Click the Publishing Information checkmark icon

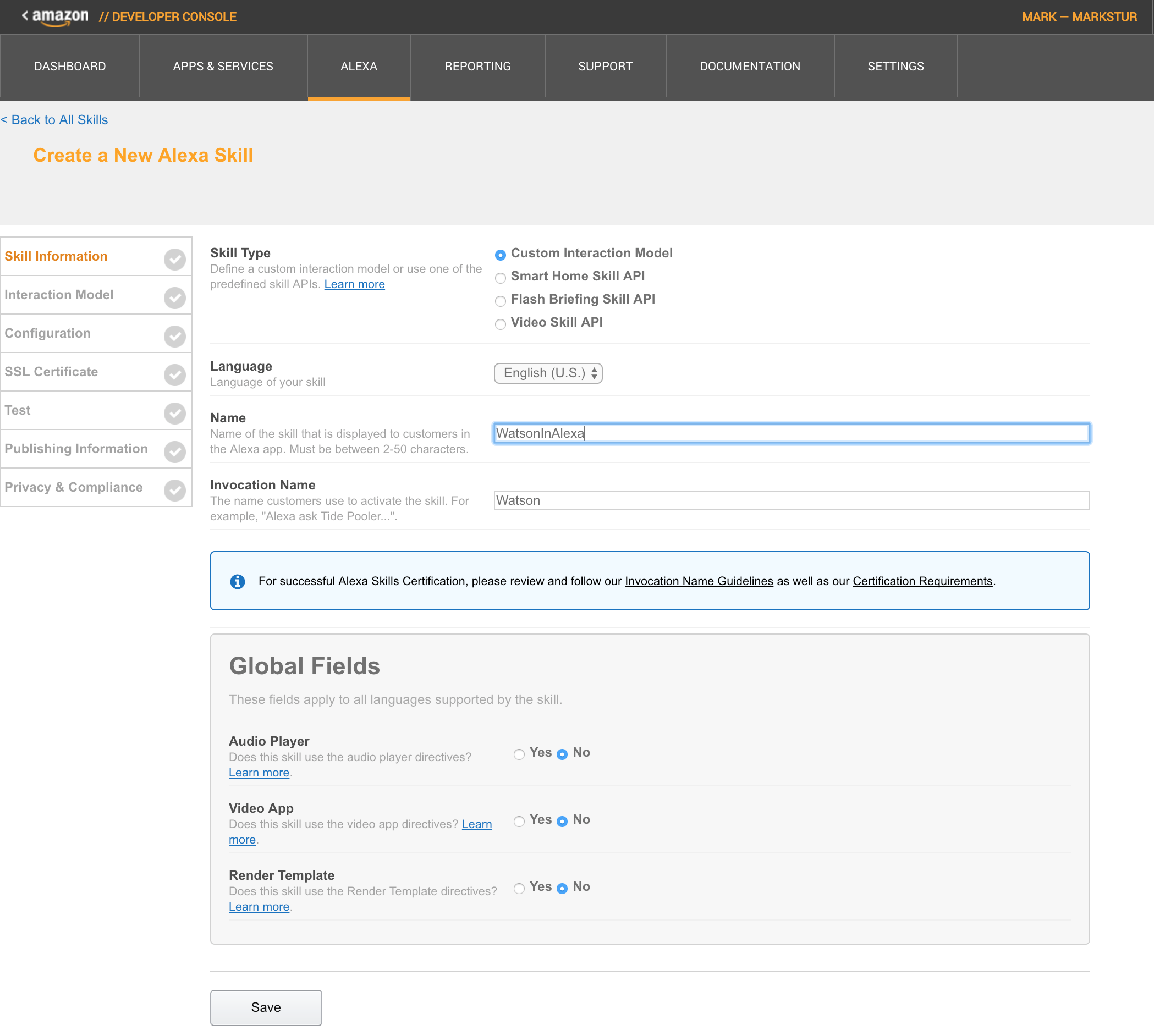click(x=175, y=451)
